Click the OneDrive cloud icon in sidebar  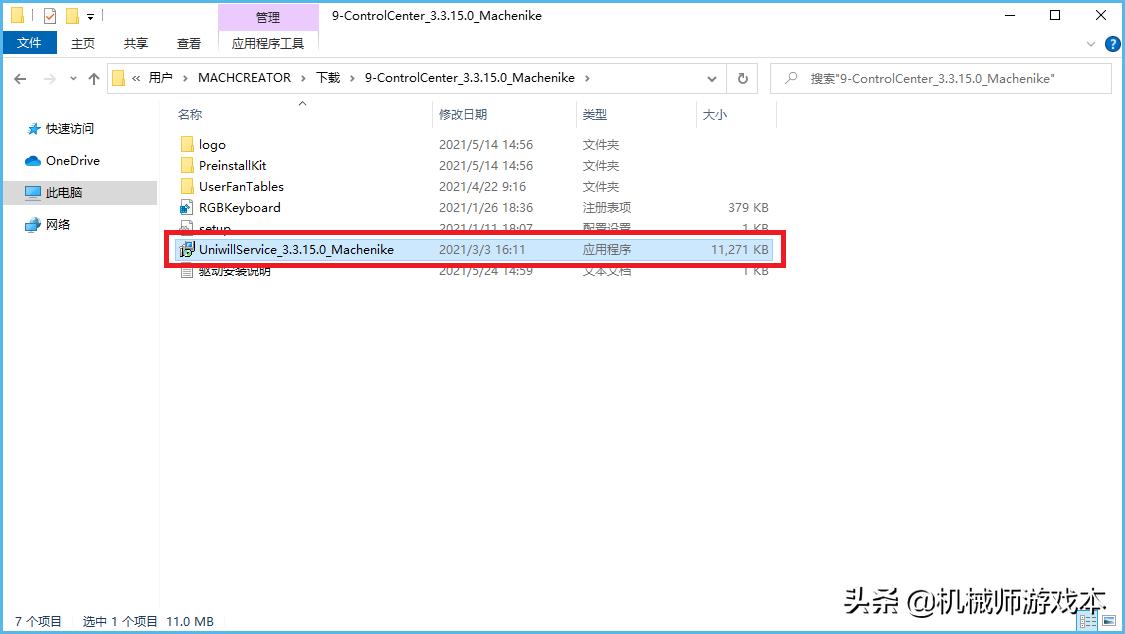click(x=34, y=160)
